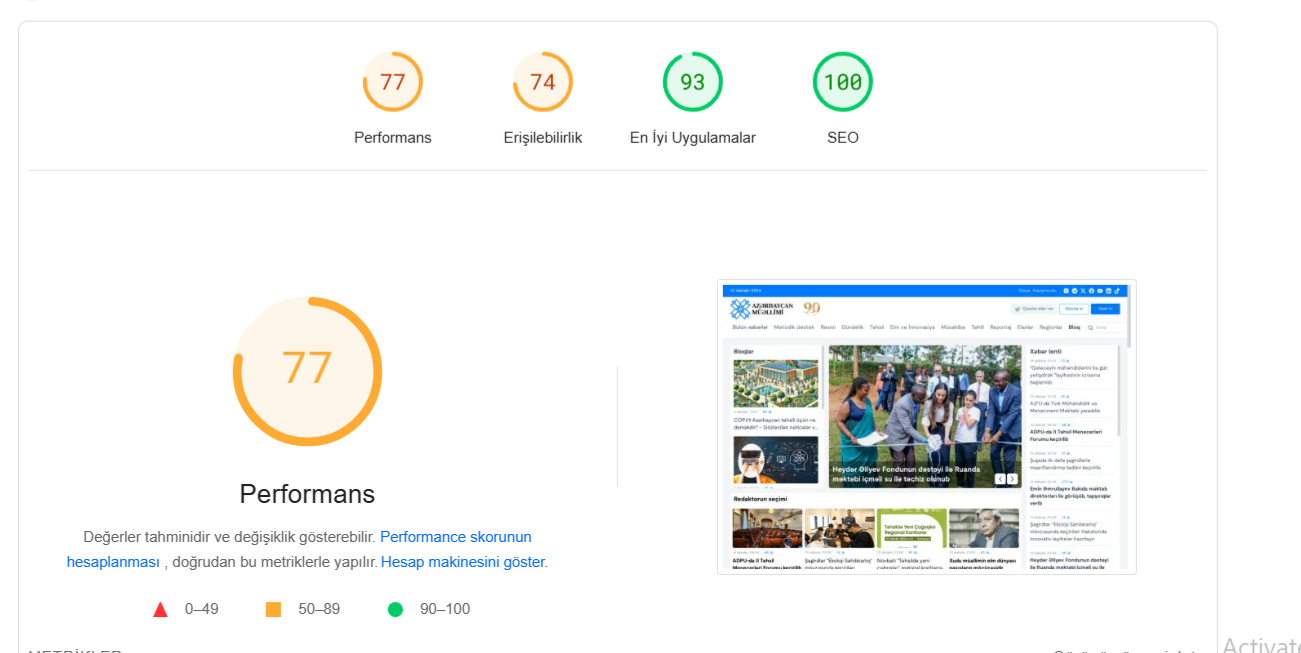Open the 'Performance skorunun hesaplanması' link
This screenshot has height=653, width=1301.
point(455,537)
